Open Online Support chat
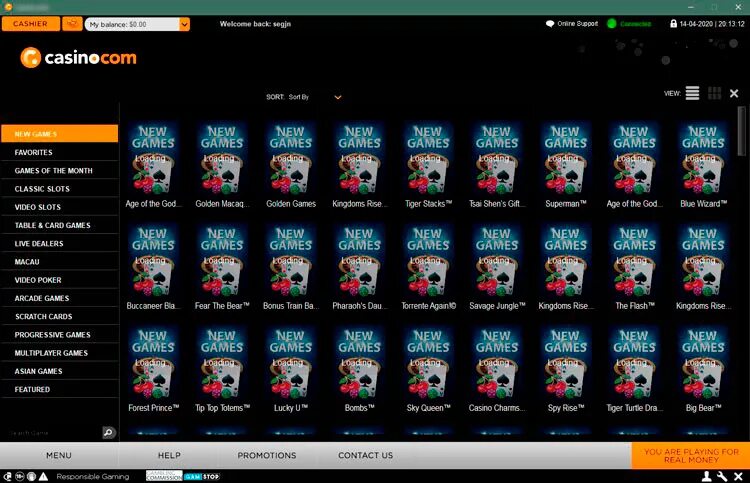This screenshot has width=750, height=483. [x=572, y=24]
